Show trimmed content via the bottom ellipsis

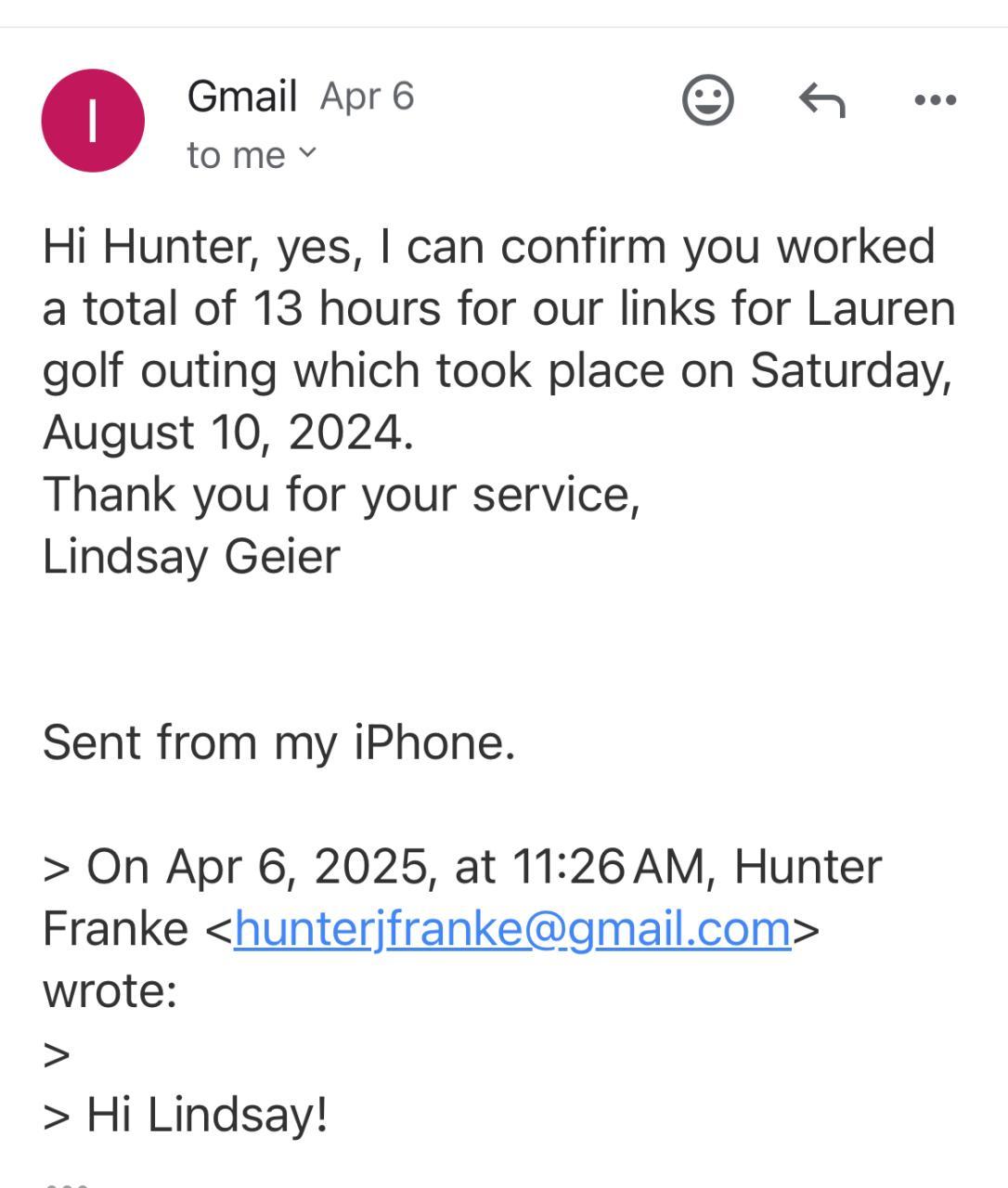(x=67, y=1182)
